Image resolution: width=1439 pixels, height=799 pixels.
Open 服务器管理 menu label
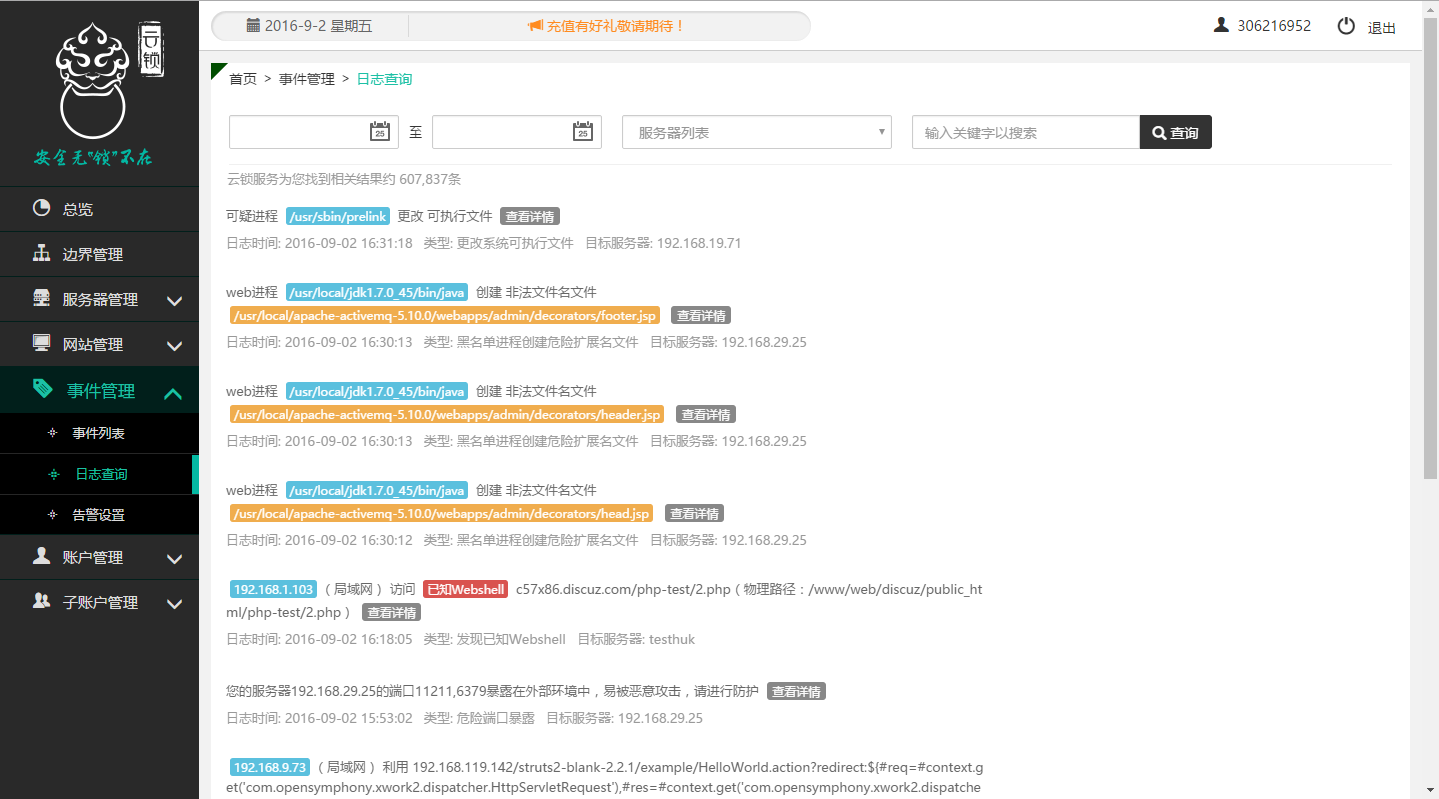[x=100, y=299]
